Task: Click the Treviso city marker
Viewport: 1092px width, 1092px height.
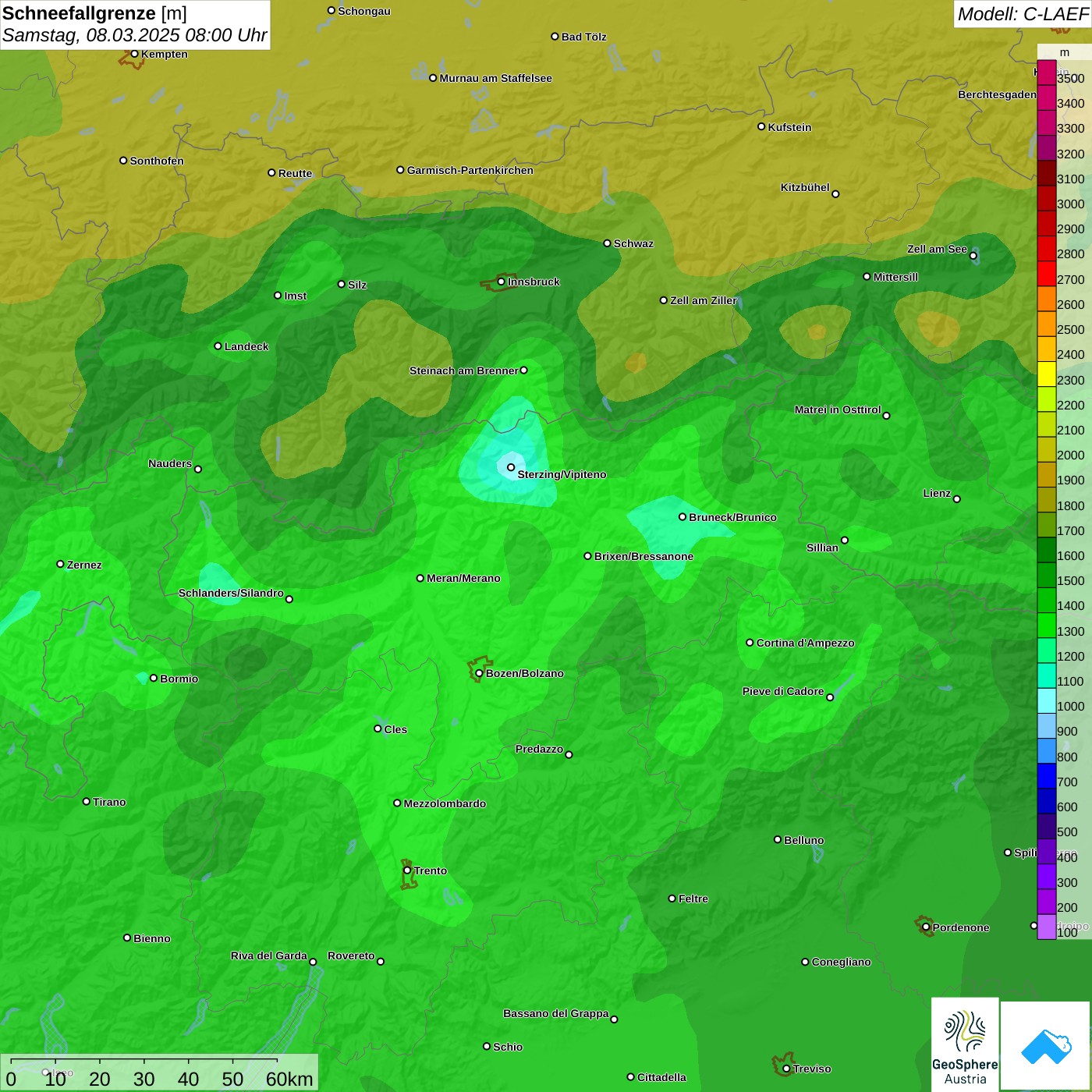Action: coord(786,1069)
